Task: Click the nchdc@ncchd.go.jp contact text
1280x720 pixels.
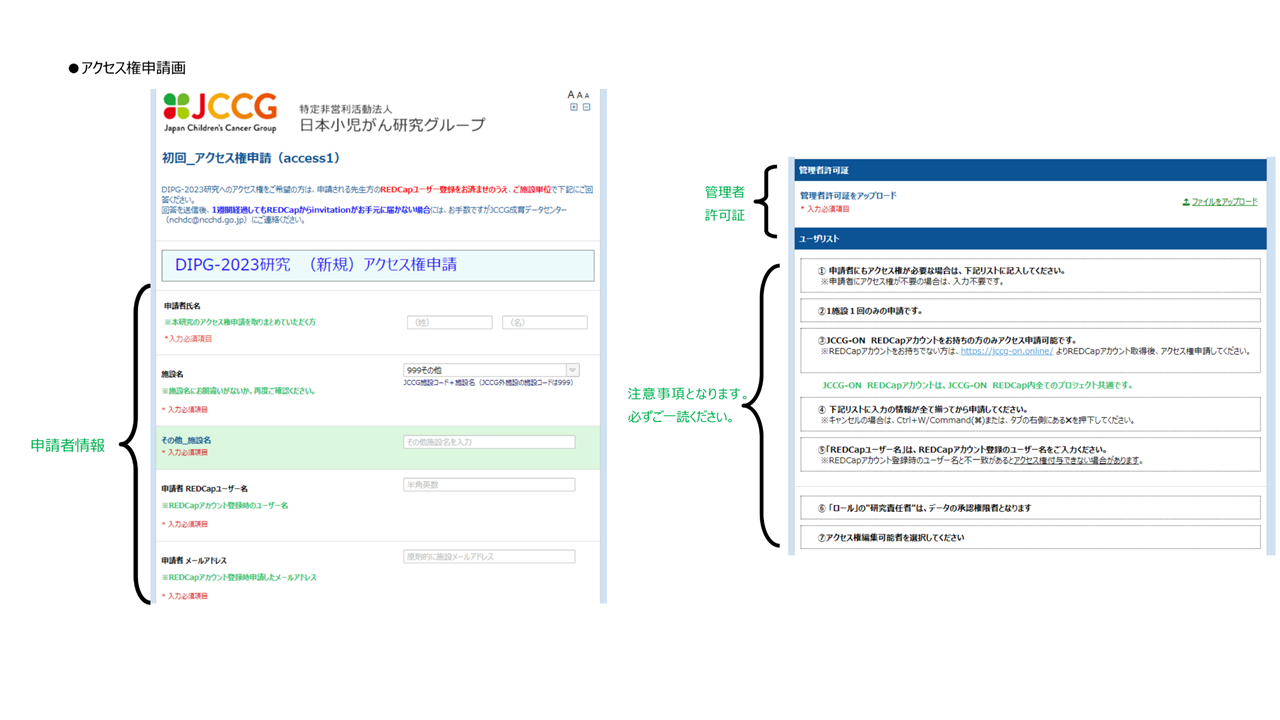Action: 206,220
